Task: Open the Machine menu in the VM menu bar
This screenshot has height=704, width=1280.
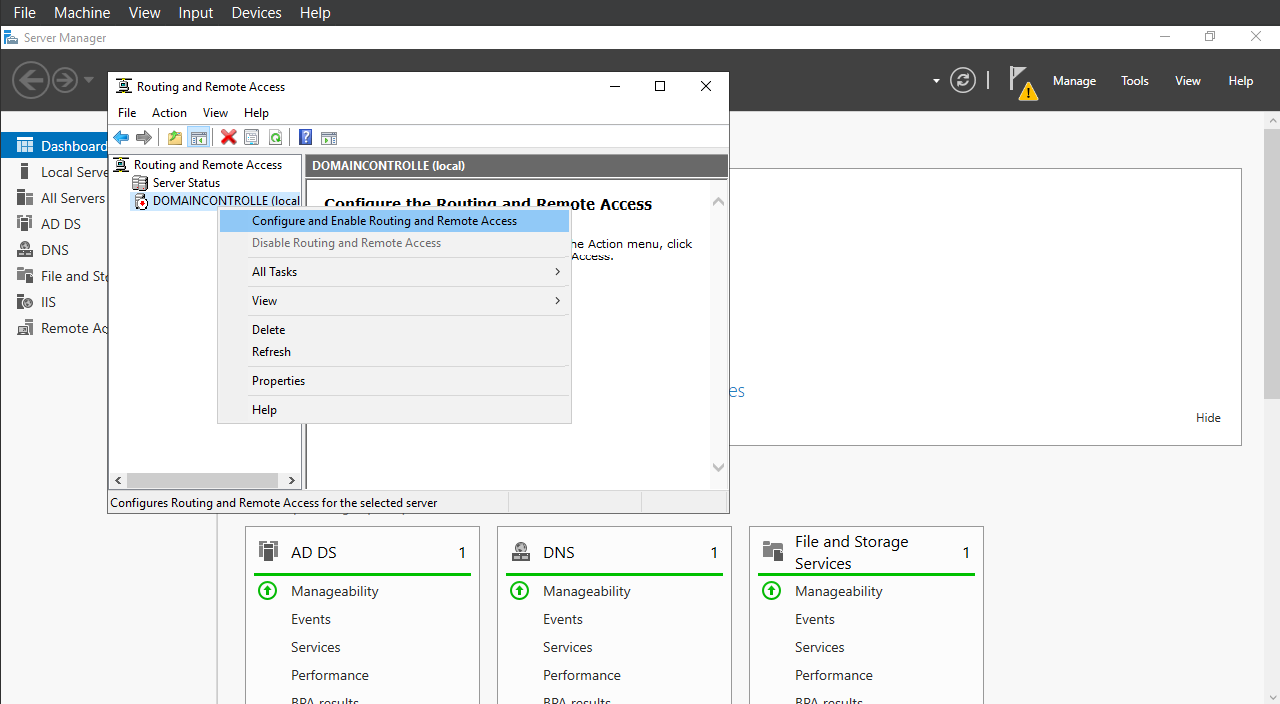Action: [82, 13]
